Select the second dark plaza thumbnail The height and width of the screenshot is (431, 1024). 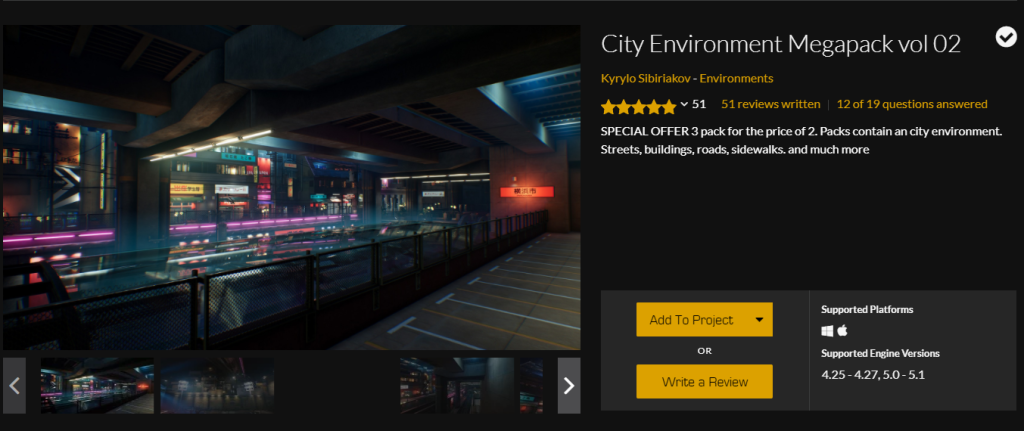point(217,385)
